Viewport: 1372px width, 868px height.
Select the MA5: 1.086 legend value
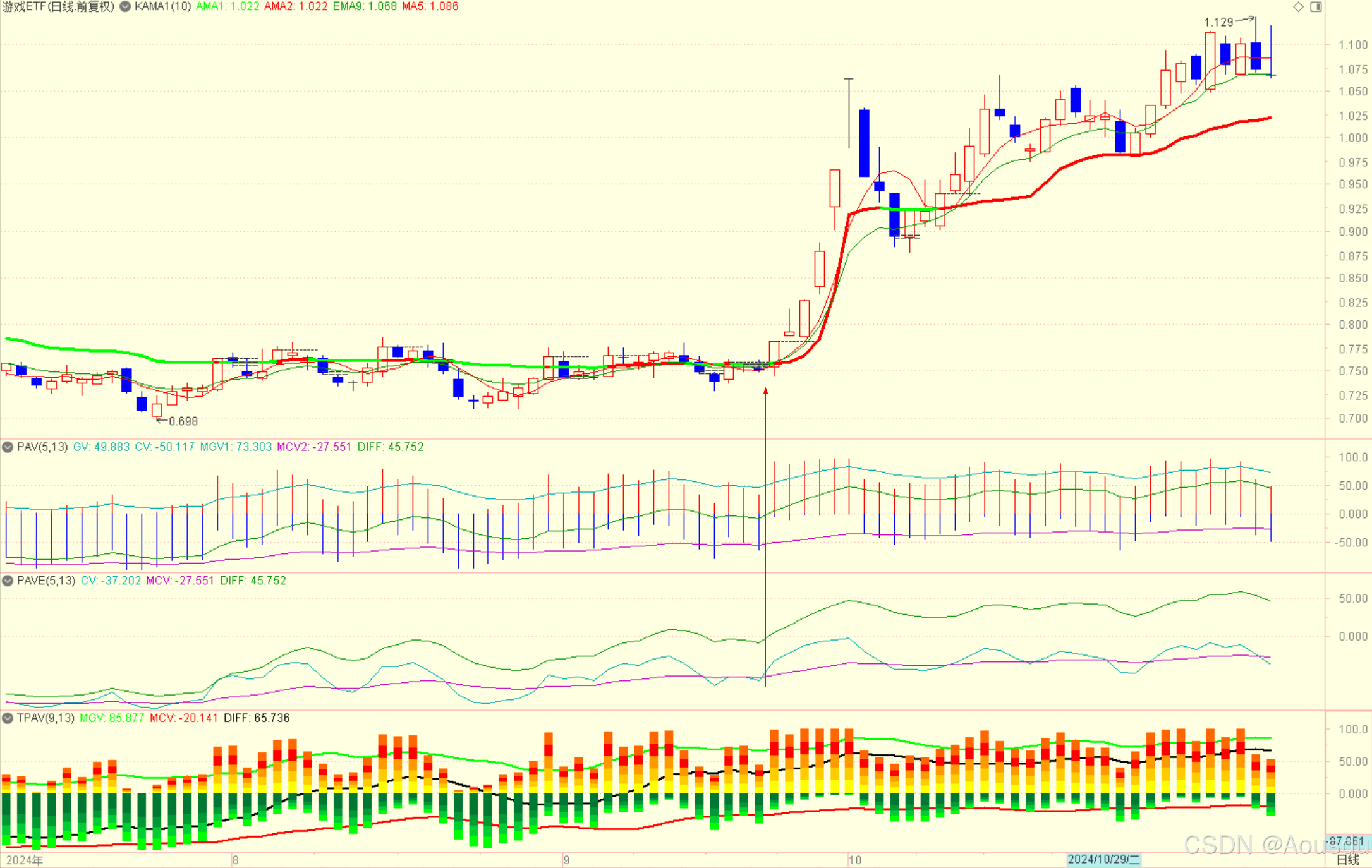430,6
